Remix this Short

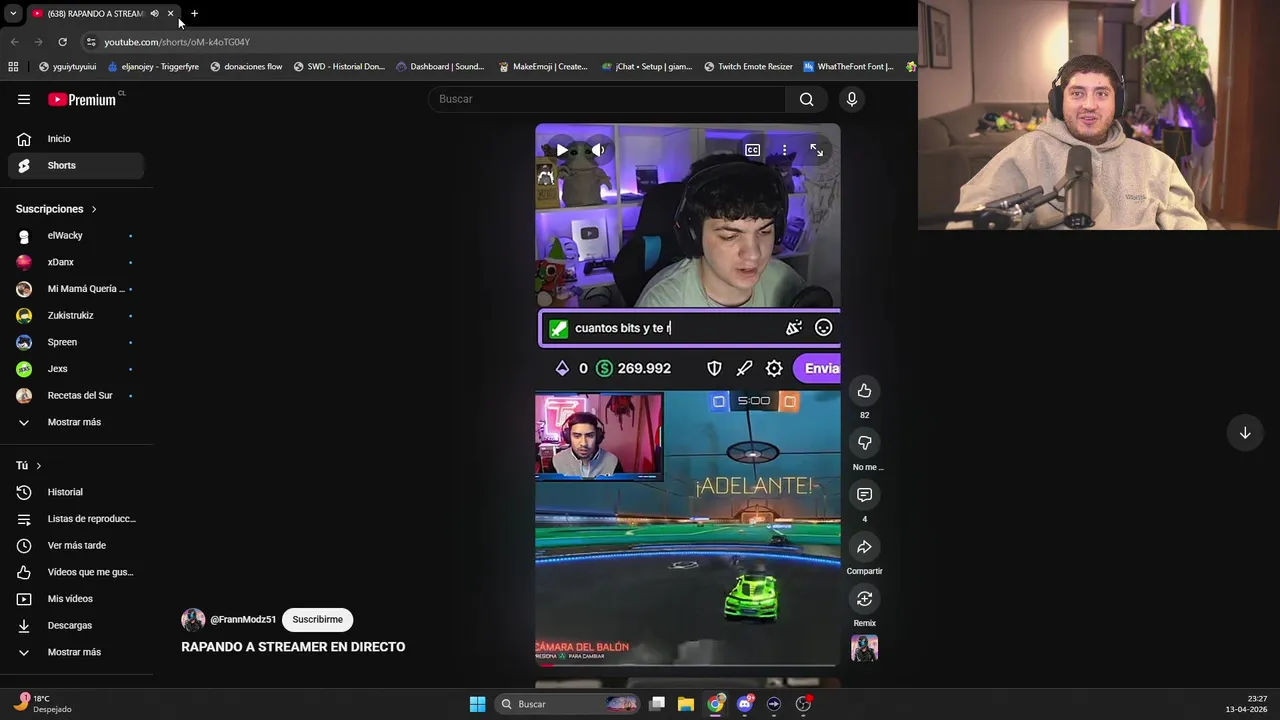864,599
